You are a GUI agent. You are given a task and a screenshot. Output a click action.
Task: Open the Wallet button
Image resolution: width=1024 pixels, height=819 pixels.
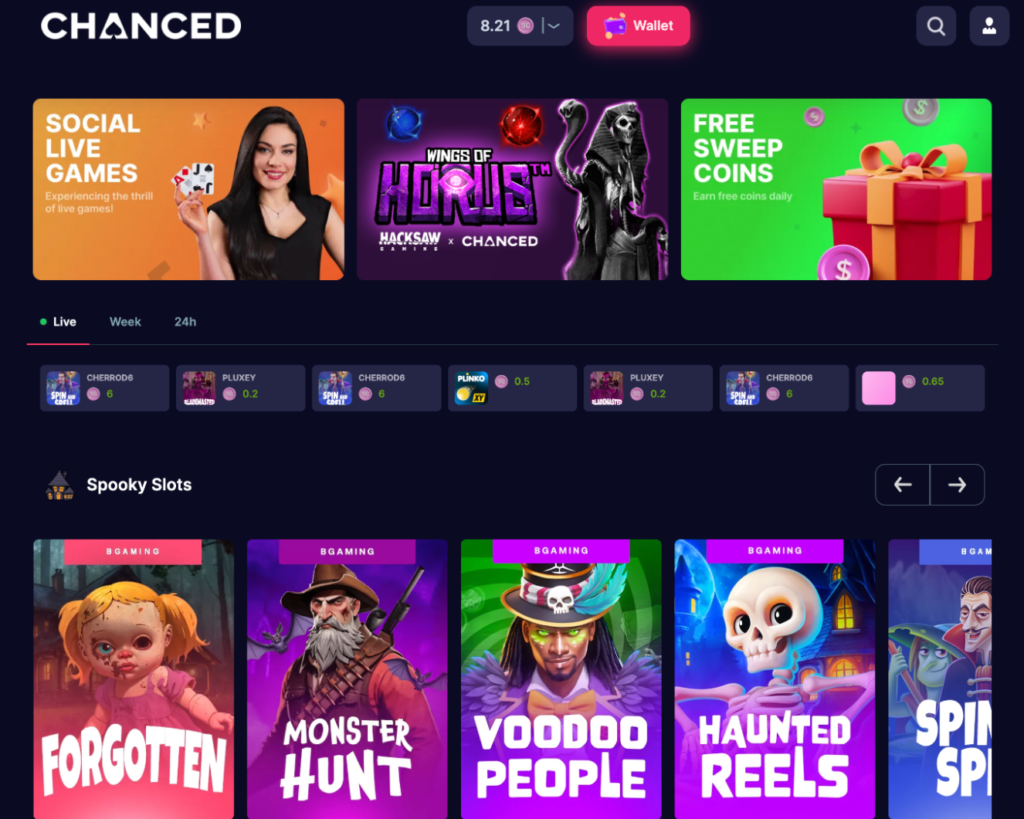click(638, 26)
